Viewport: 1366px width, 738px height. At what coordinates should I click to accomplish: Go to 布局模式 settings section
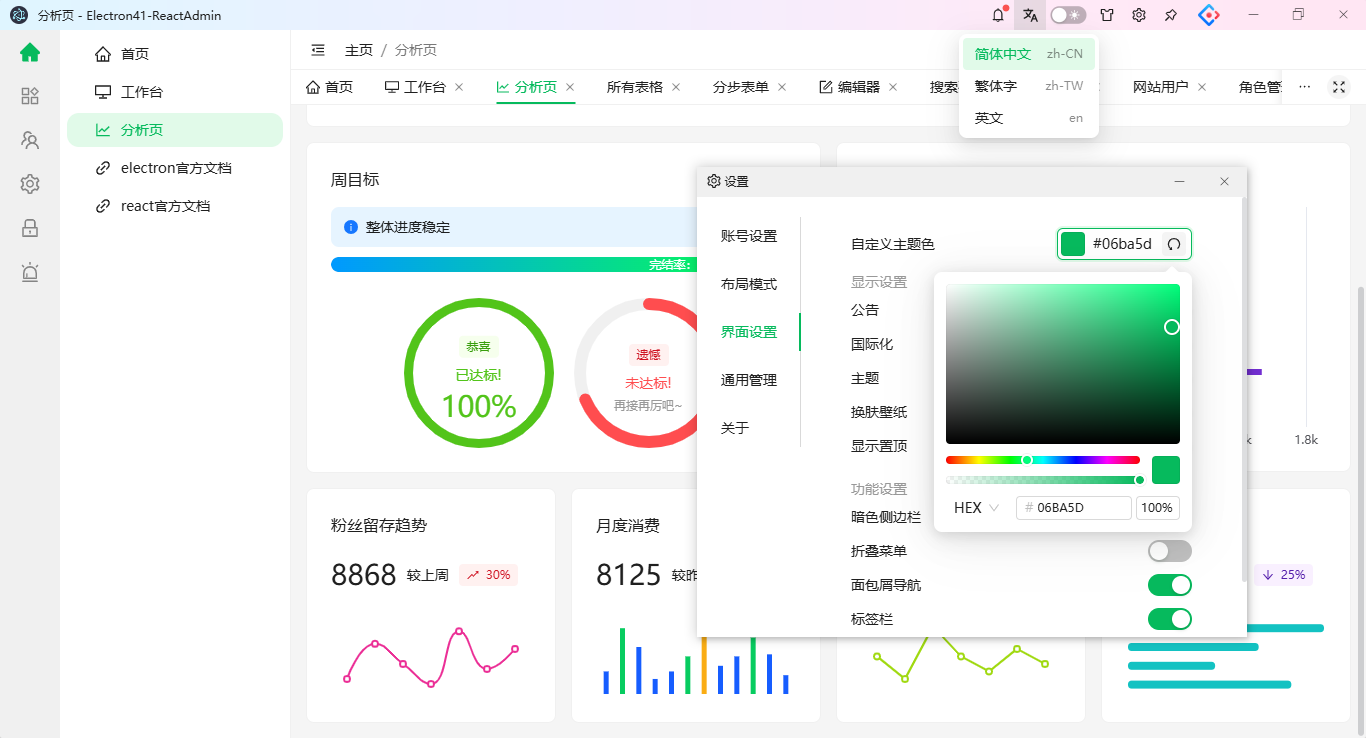pos(749,284)
